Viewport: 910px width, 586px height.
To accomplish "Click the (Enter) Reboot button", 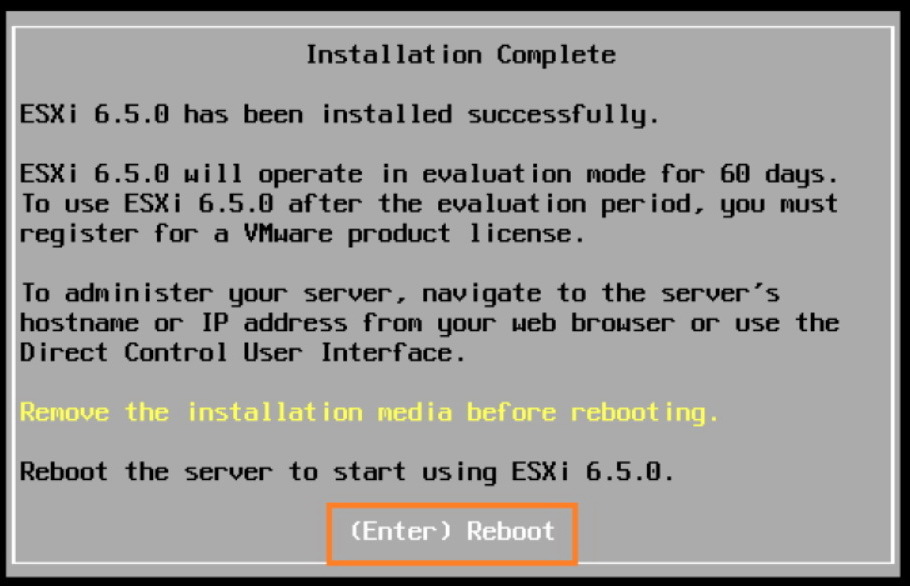I will (x=452, y=533).
